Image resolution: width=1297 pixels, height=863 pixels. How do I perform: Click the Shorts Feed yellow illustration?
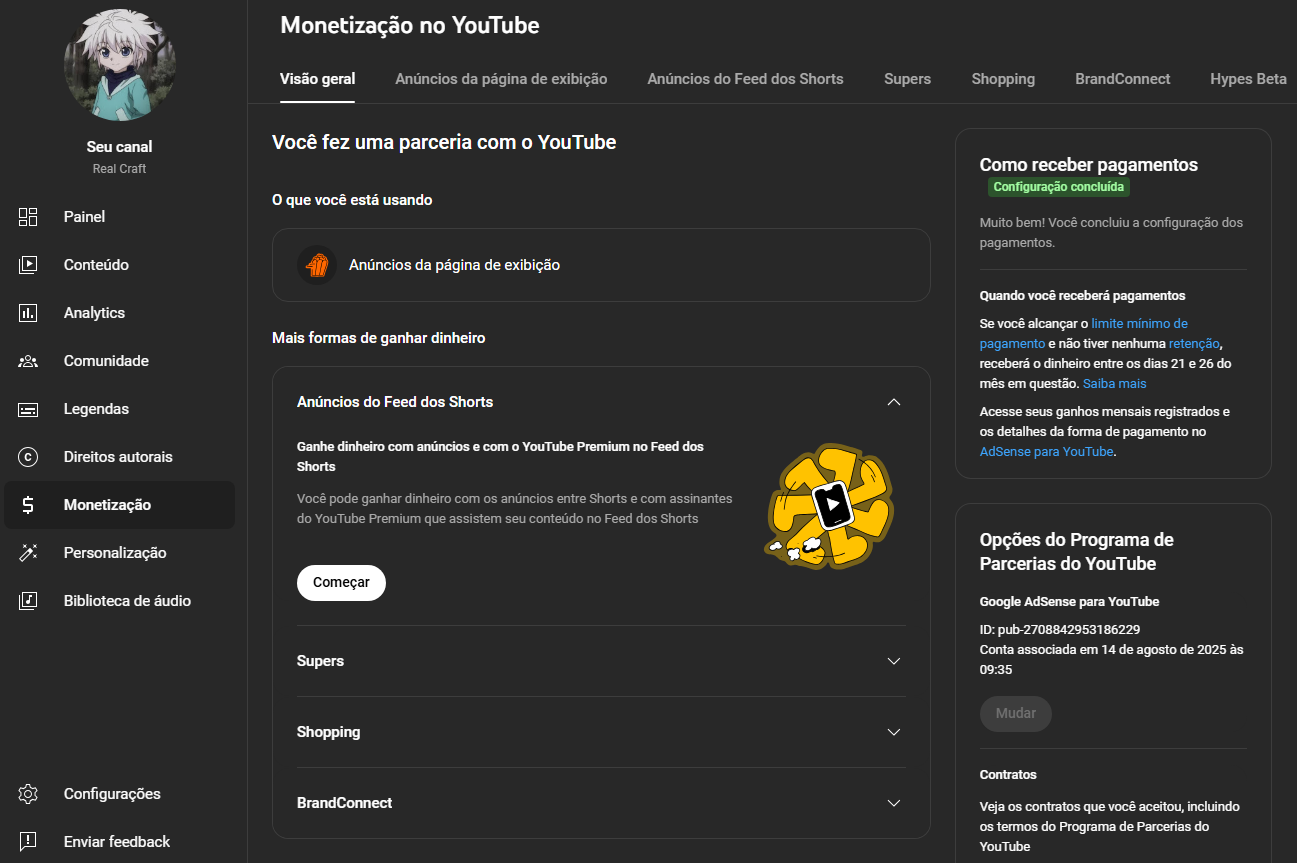click(829, 508)
